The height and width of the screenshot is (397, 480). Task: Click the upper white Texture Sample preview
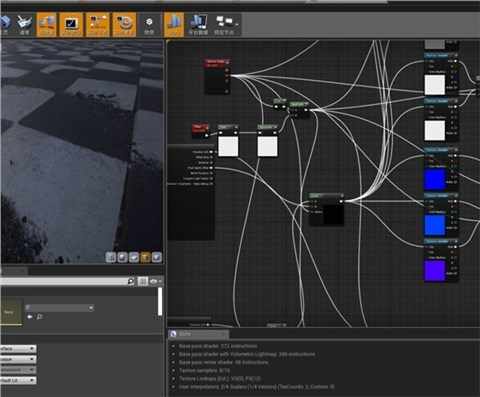435,85
